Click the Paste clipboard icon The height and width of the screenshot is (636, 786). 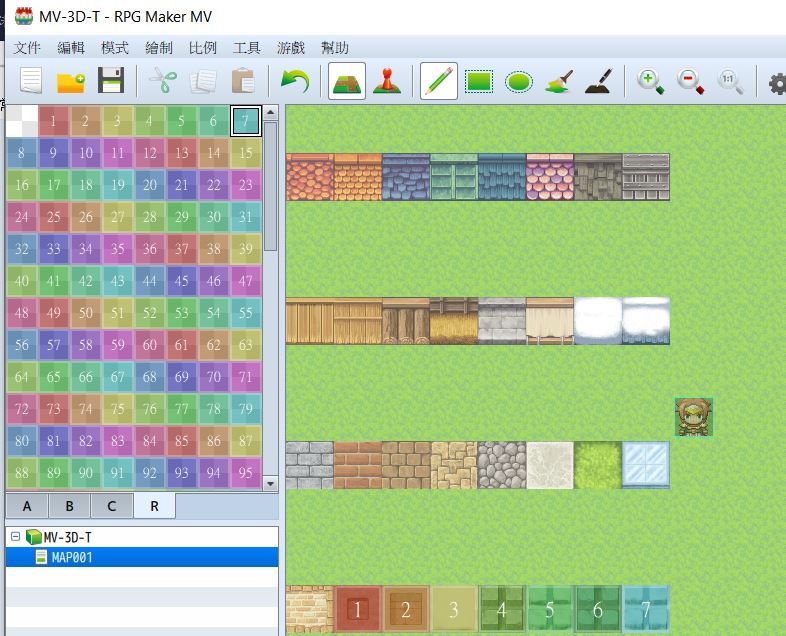[x=243, y=81]
